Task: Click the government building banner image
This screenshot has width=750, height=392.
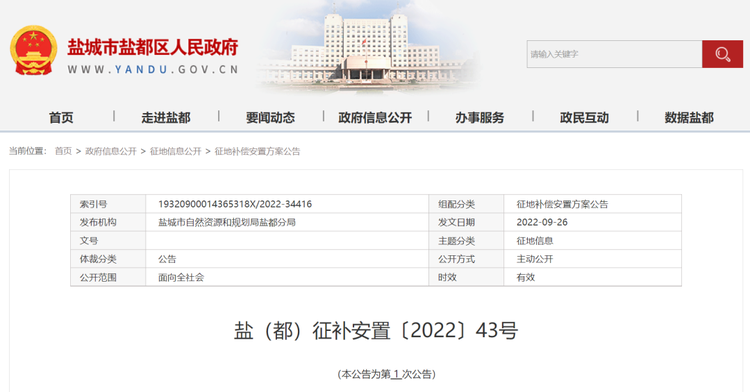Action: tap(367, 47)
